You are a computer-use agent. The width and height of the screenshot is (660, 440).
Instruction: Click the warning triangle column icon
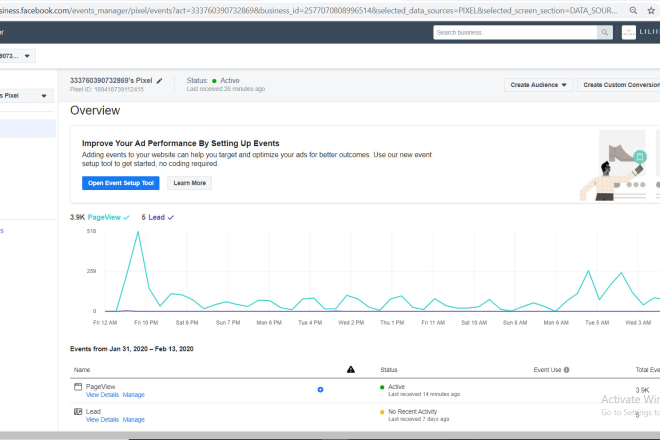click(x=351, y=370)
